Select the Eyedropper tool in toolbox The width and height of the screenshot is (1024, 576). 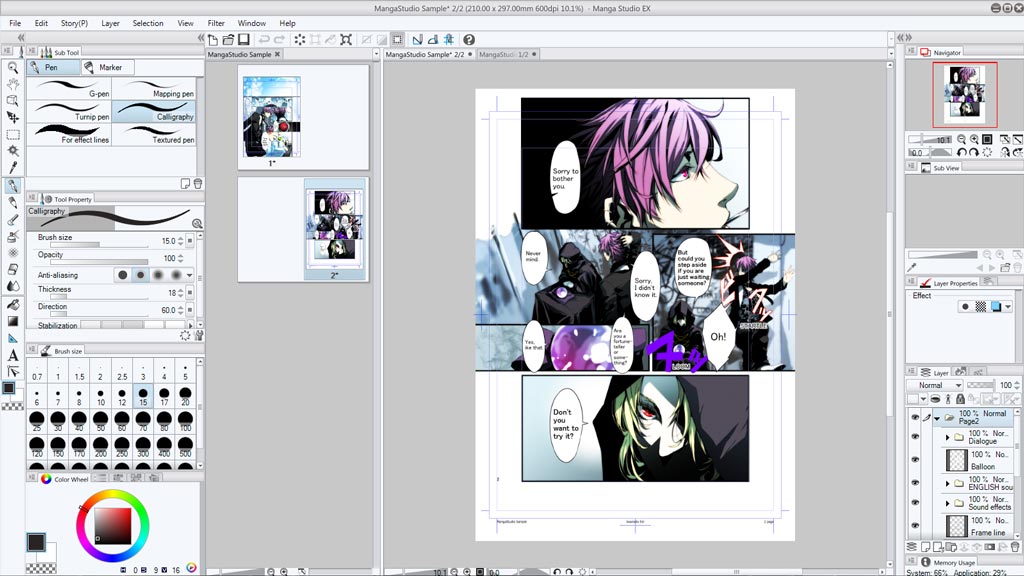pyautogui.click(x=13, y=168)
